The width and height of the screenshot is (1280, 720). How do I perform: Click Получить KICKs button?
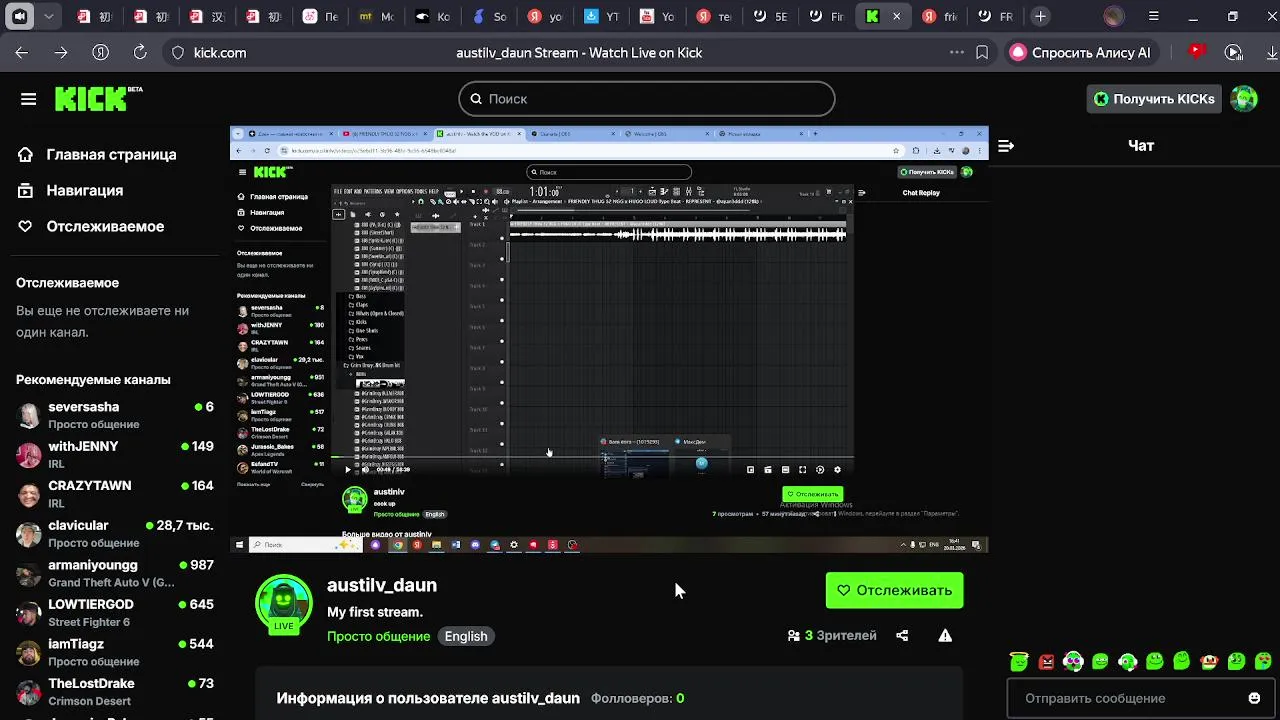(1154, 99)
